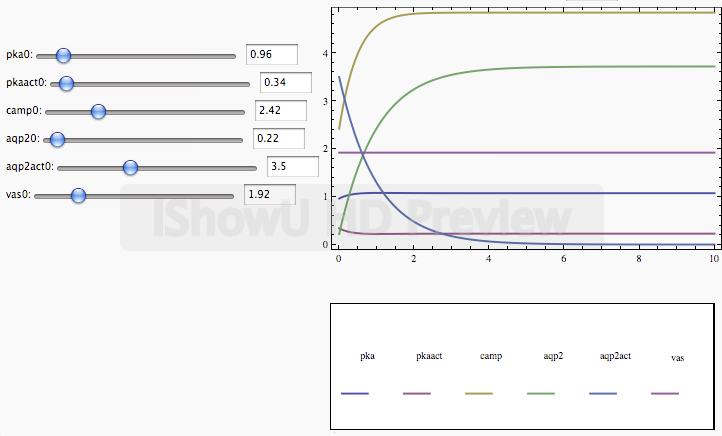The width and height of the screenshot is (722, 436).
Task: Click the x-axis tick label 6
Action: pos(564,259)
